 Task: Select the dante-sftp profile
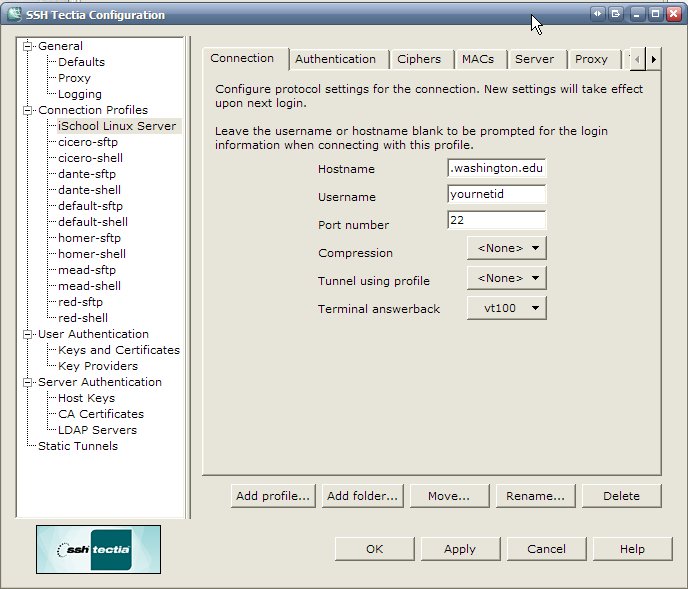pos(87,174)
